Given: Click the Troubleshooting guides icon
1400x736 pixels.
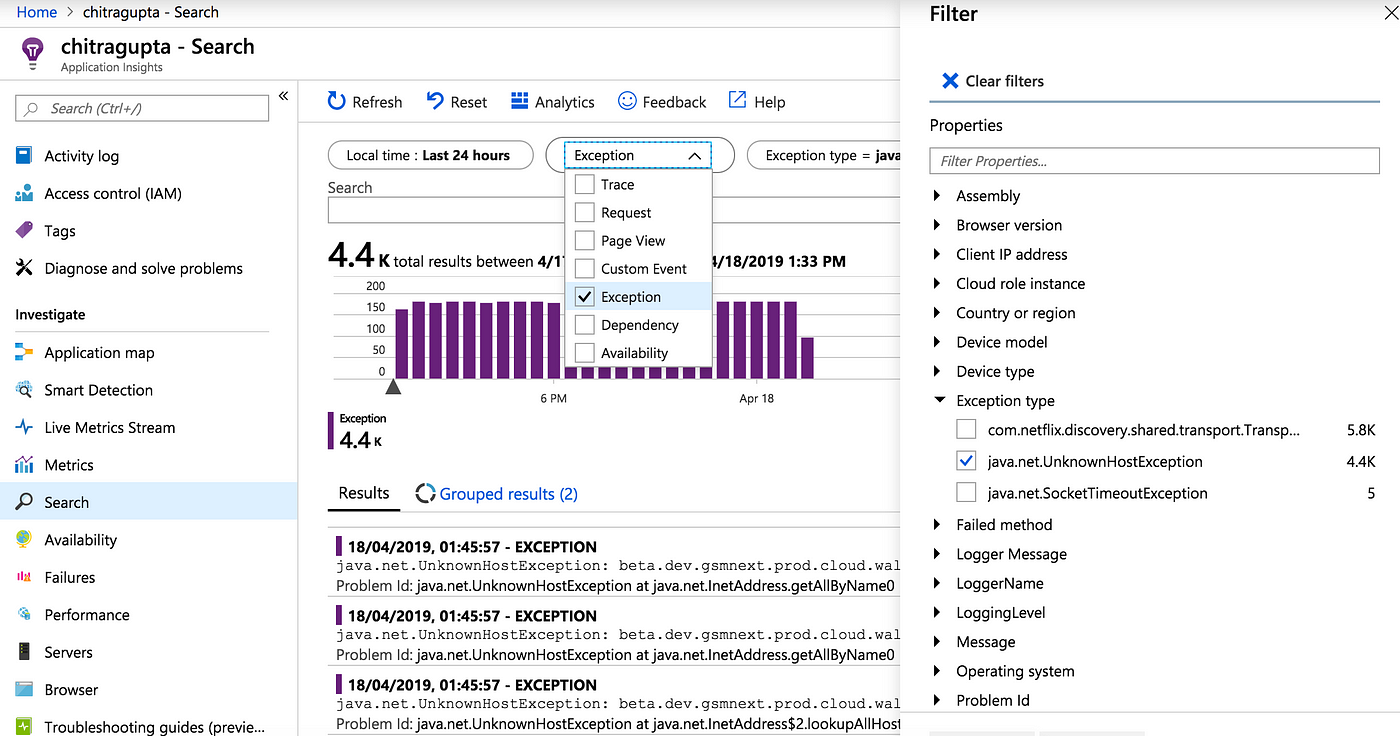Looking at the screenshot, I should click(24, 727).
